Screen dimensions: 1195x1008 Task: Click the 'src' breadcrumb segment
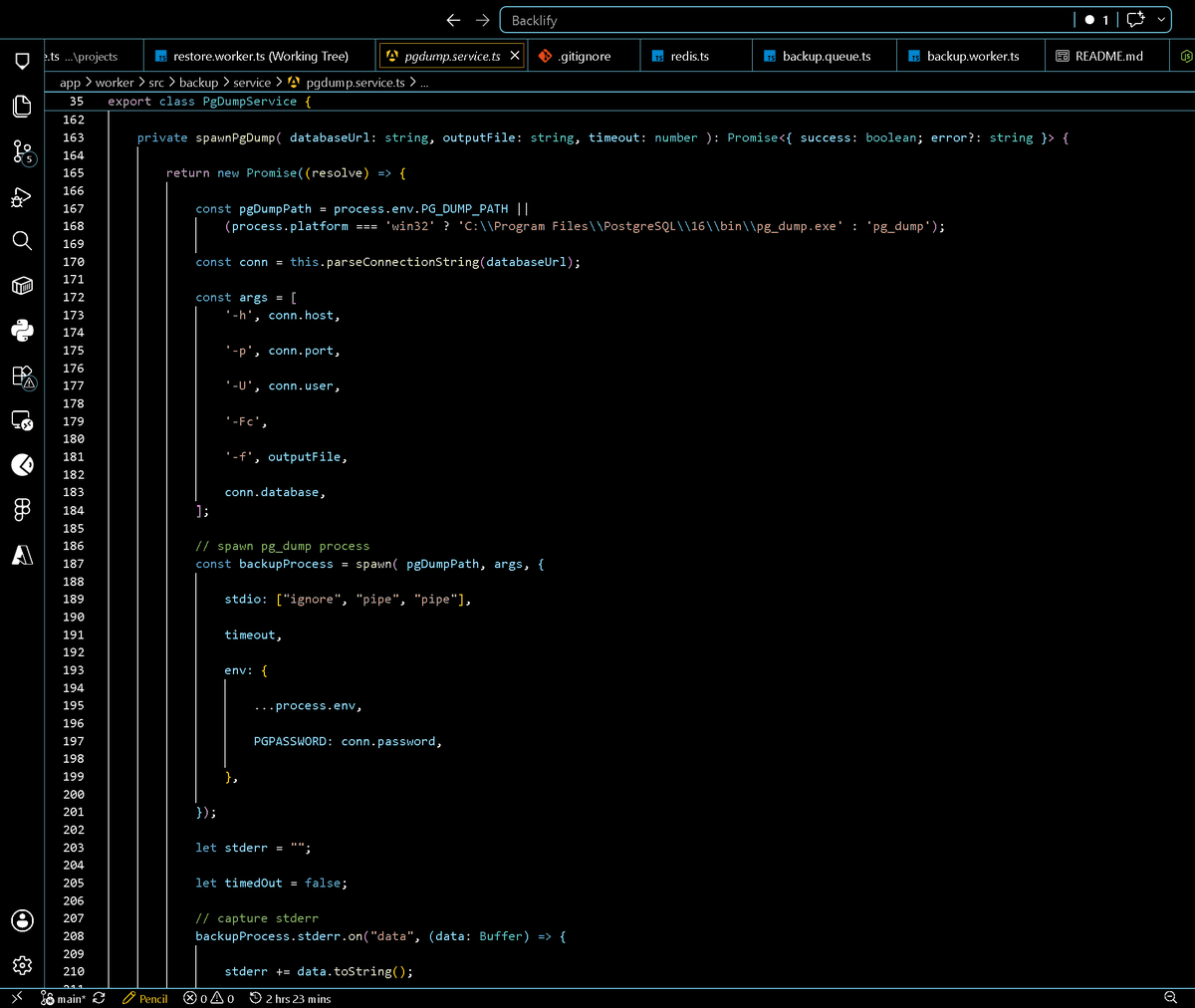tap(156, 83)
